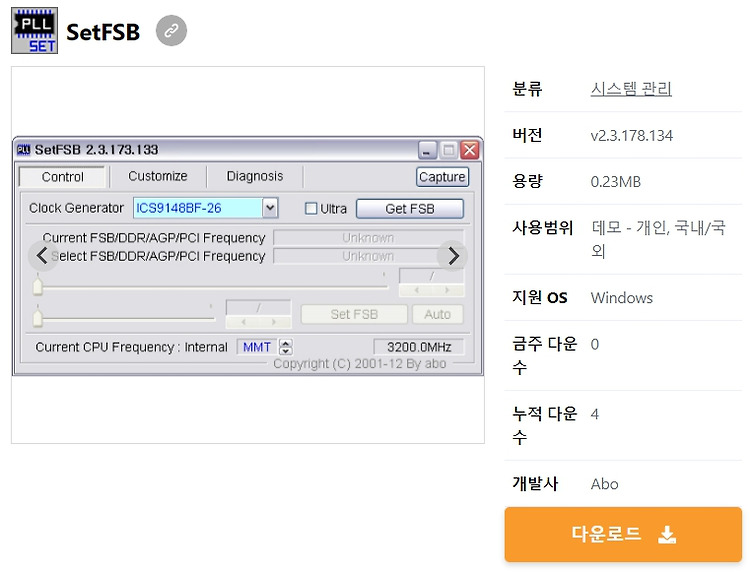
Task: Click the Get FSB button
Action: point(410,209)
